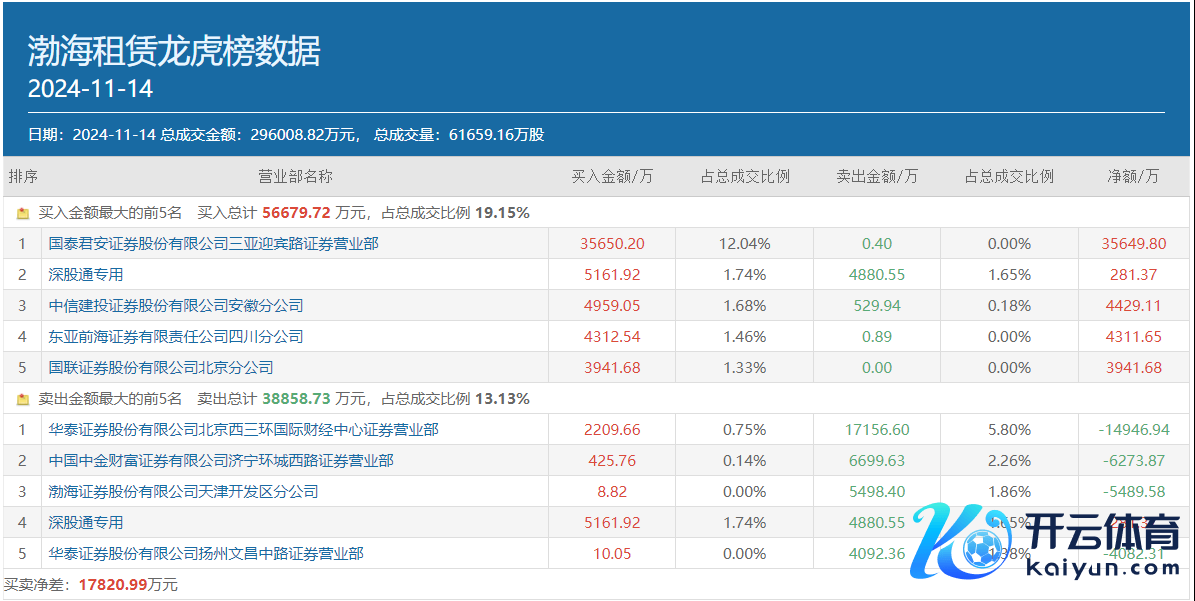
Task: Select 东亚前海证券四川分公司 link
Action: (x=175, y=336)
